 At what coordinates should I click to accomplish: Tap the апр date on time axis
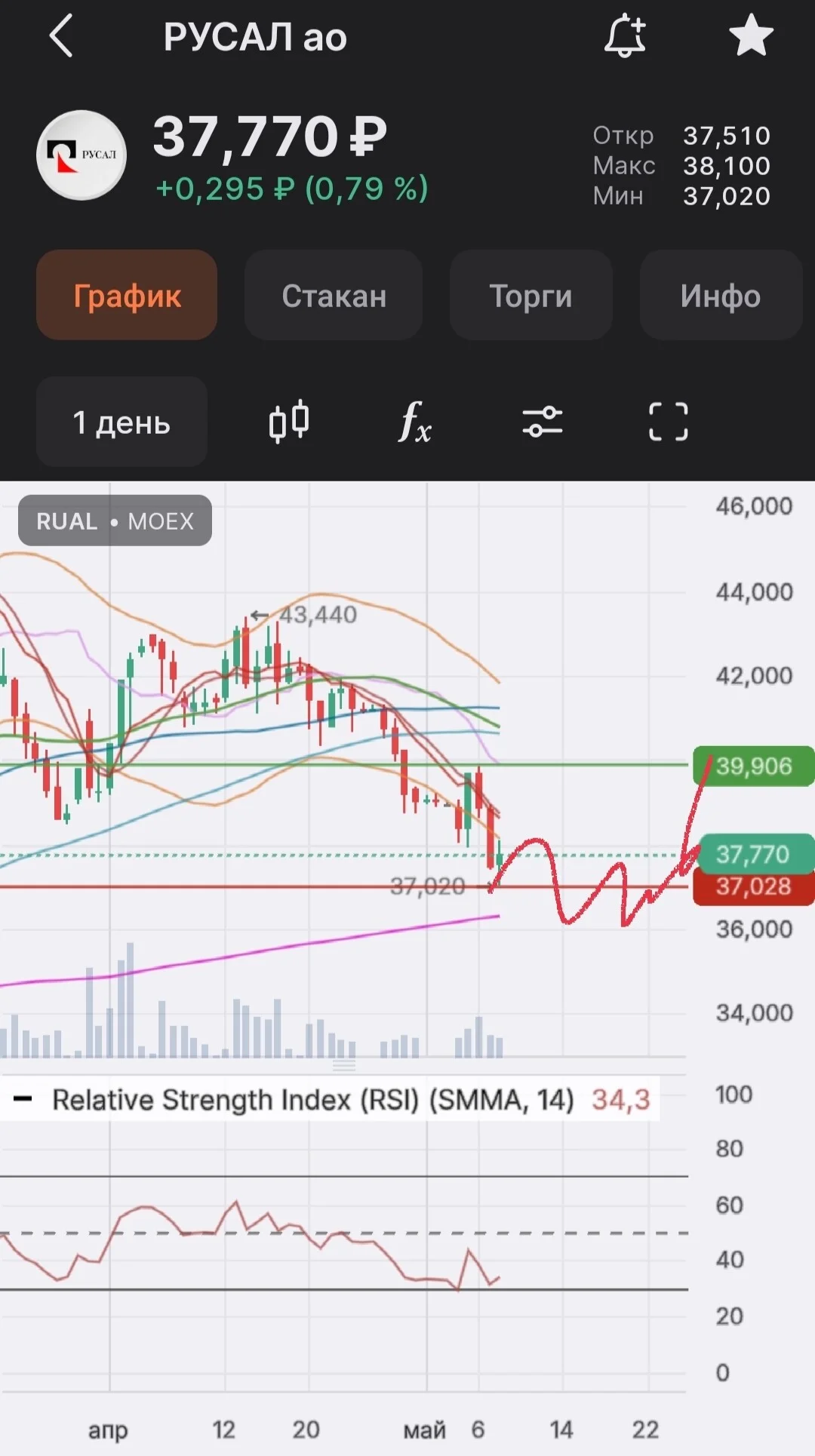point(109,1430)
